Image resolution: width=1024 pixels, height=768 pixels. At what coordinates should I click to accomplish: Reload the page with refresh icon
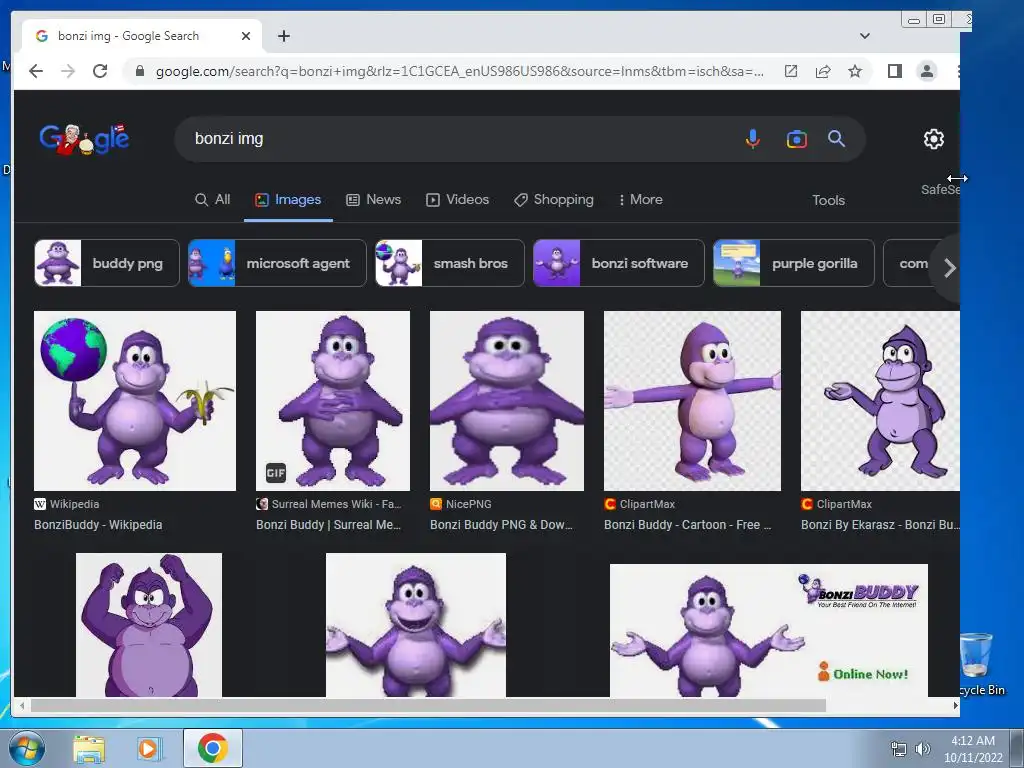coord(100,71)
